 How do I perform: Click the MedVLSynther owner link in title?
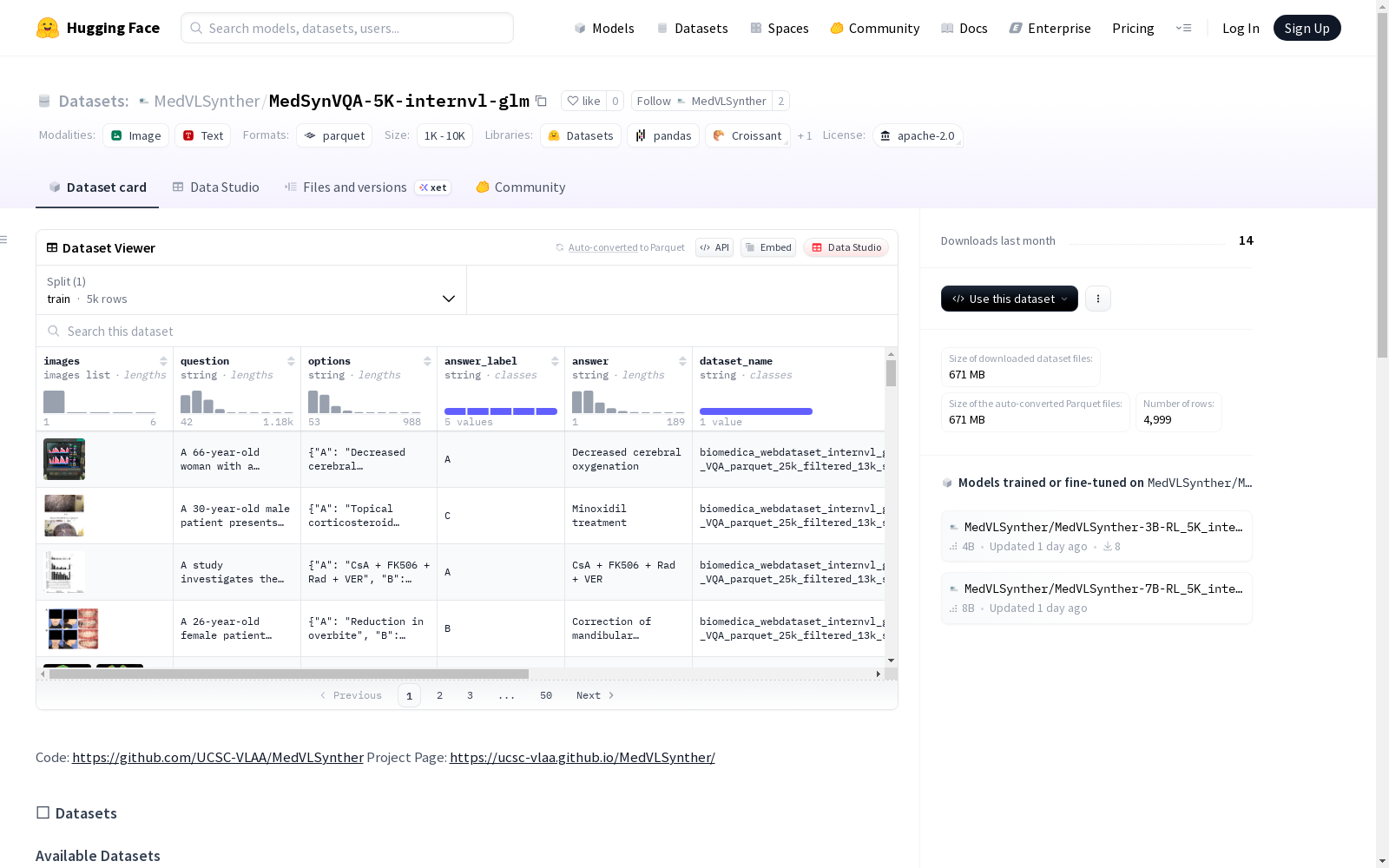(207, 101)
